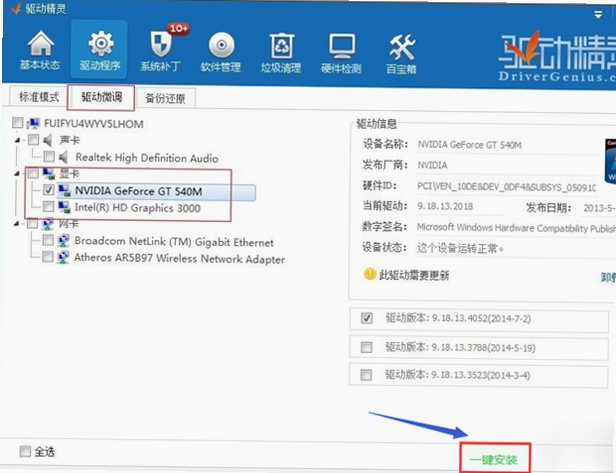
Task: Switch to 标准模式 tab
Action: pyautogui.click(x=39, y=97)
